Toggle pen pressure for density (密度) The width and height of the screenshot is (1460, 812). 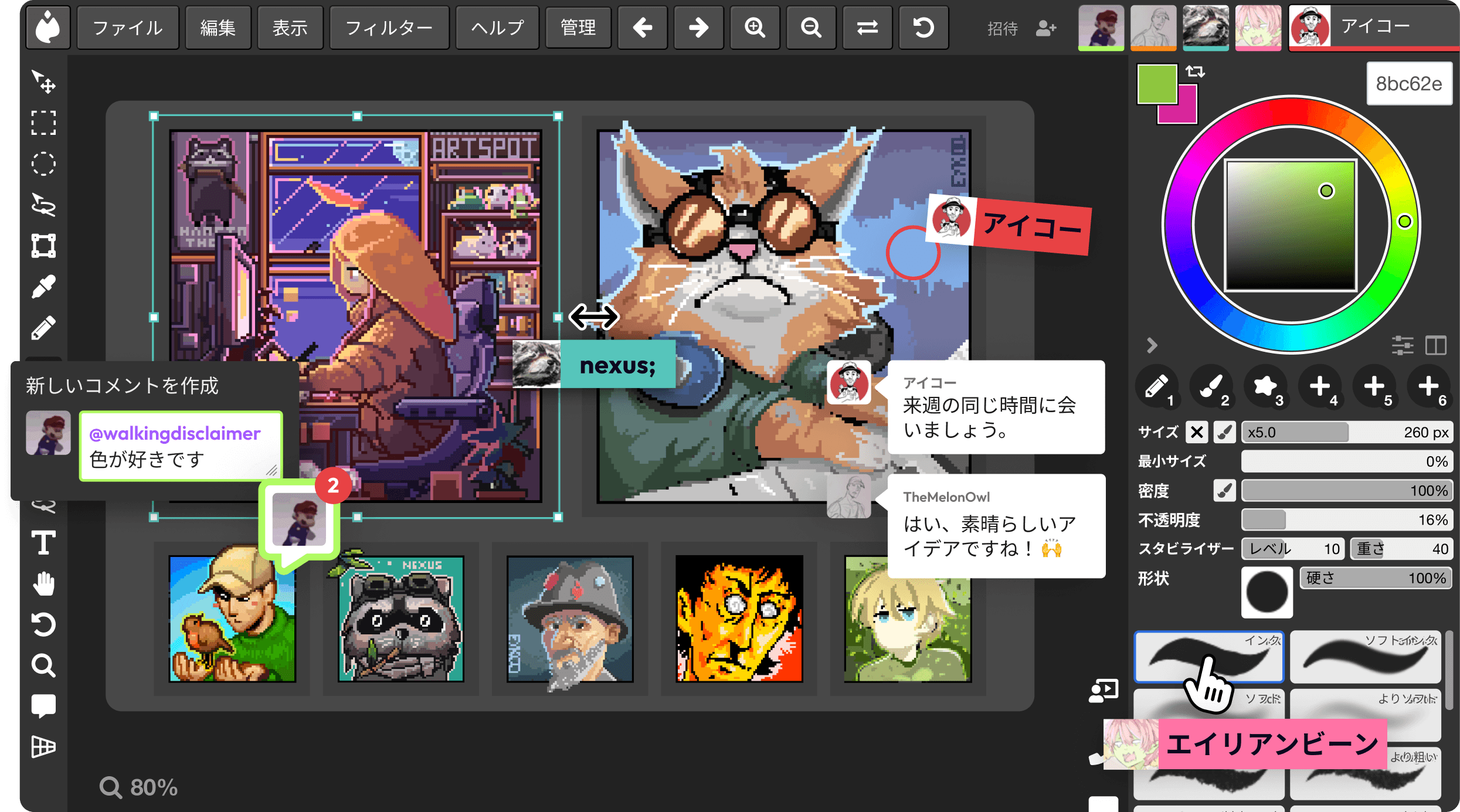tap(1224, 491)
